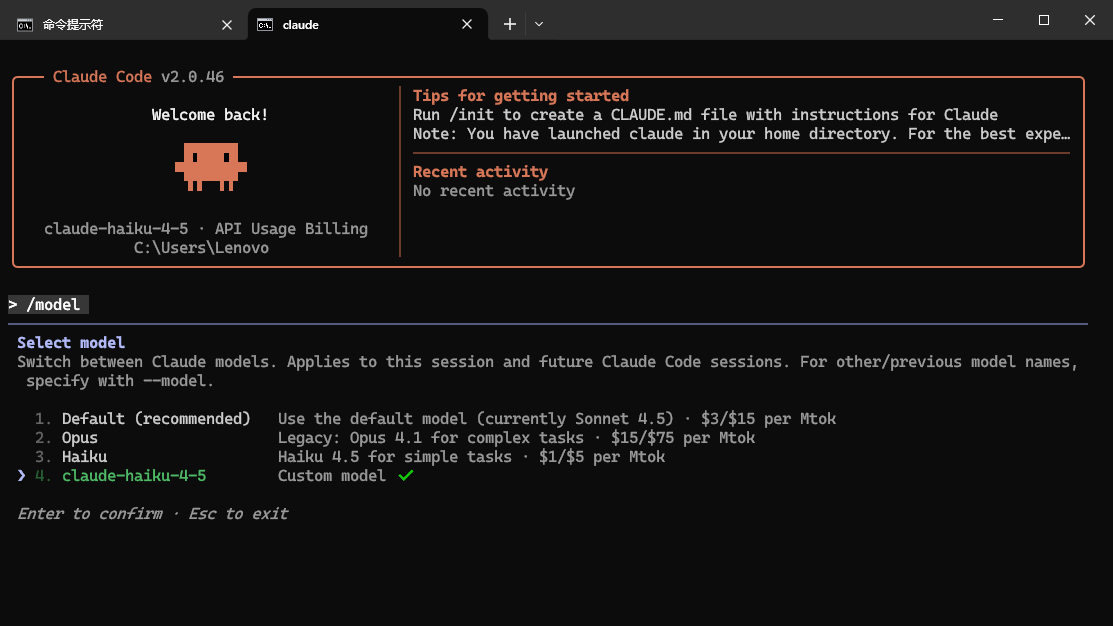Click the Run /init tip line
Viewport: 1113px width, 626px height.
[706, 115]
